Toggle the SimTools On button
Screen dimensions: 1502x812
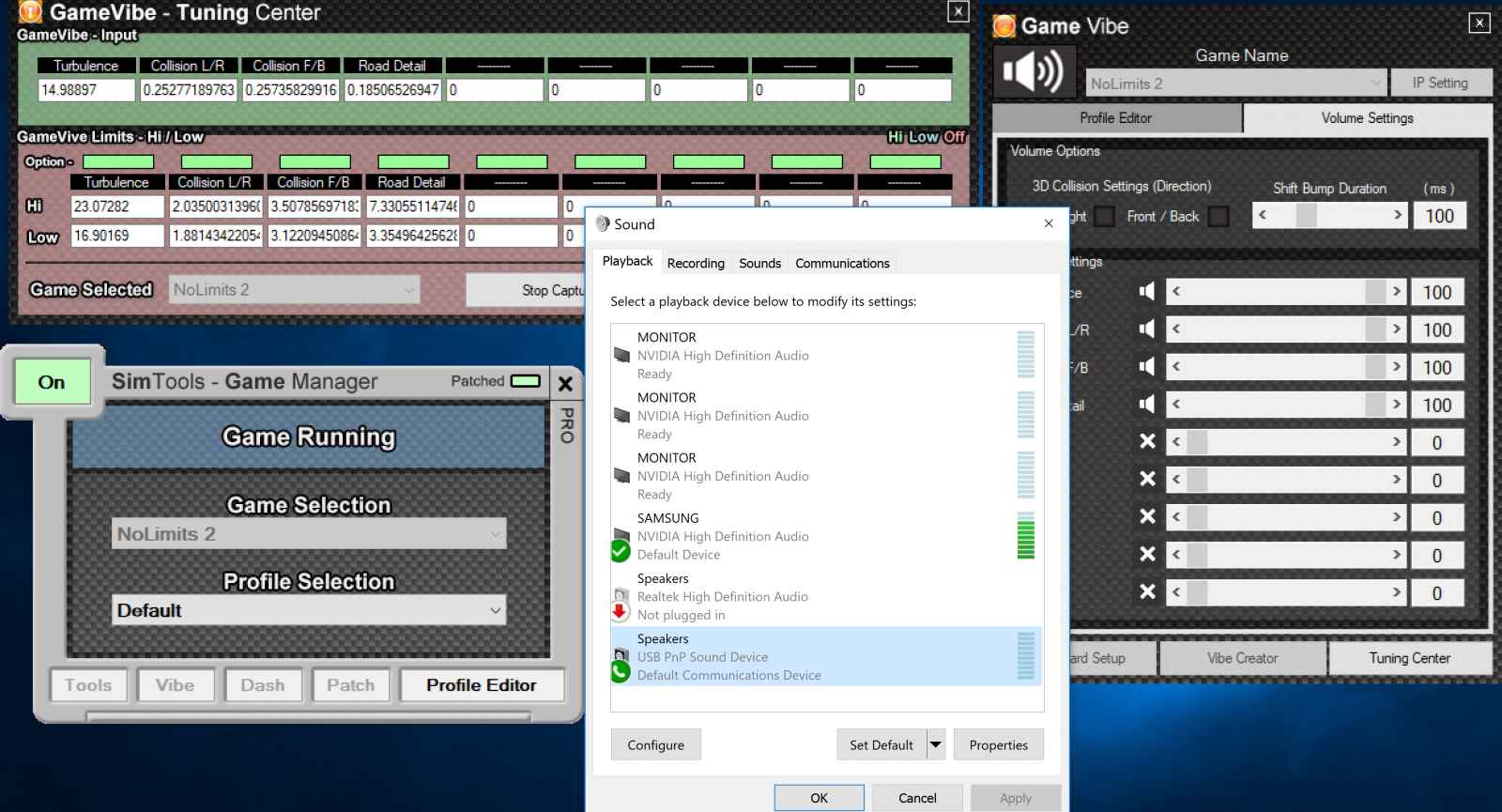click(x=53, y=382)
